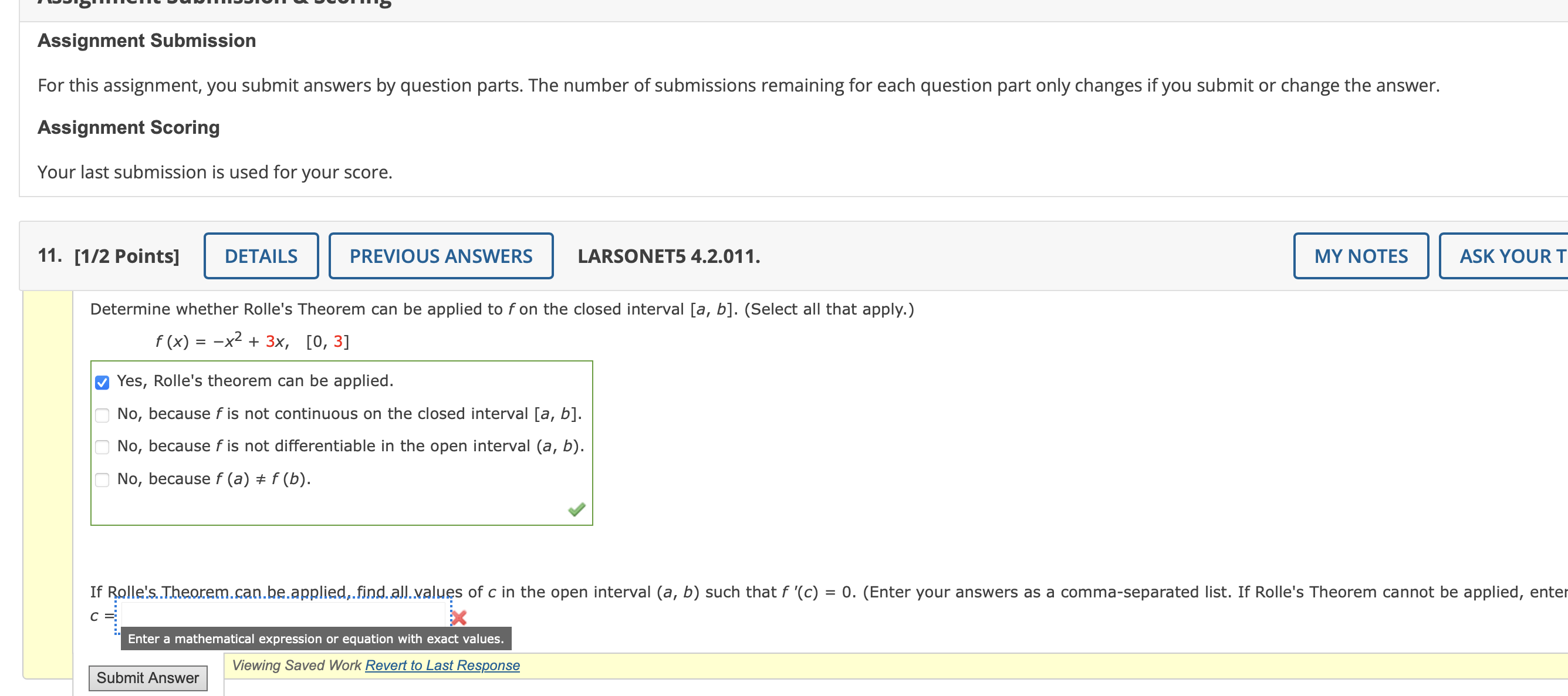
Task: Click the f(x) = −x² + 3x formula text
Action: coord(249,340)
